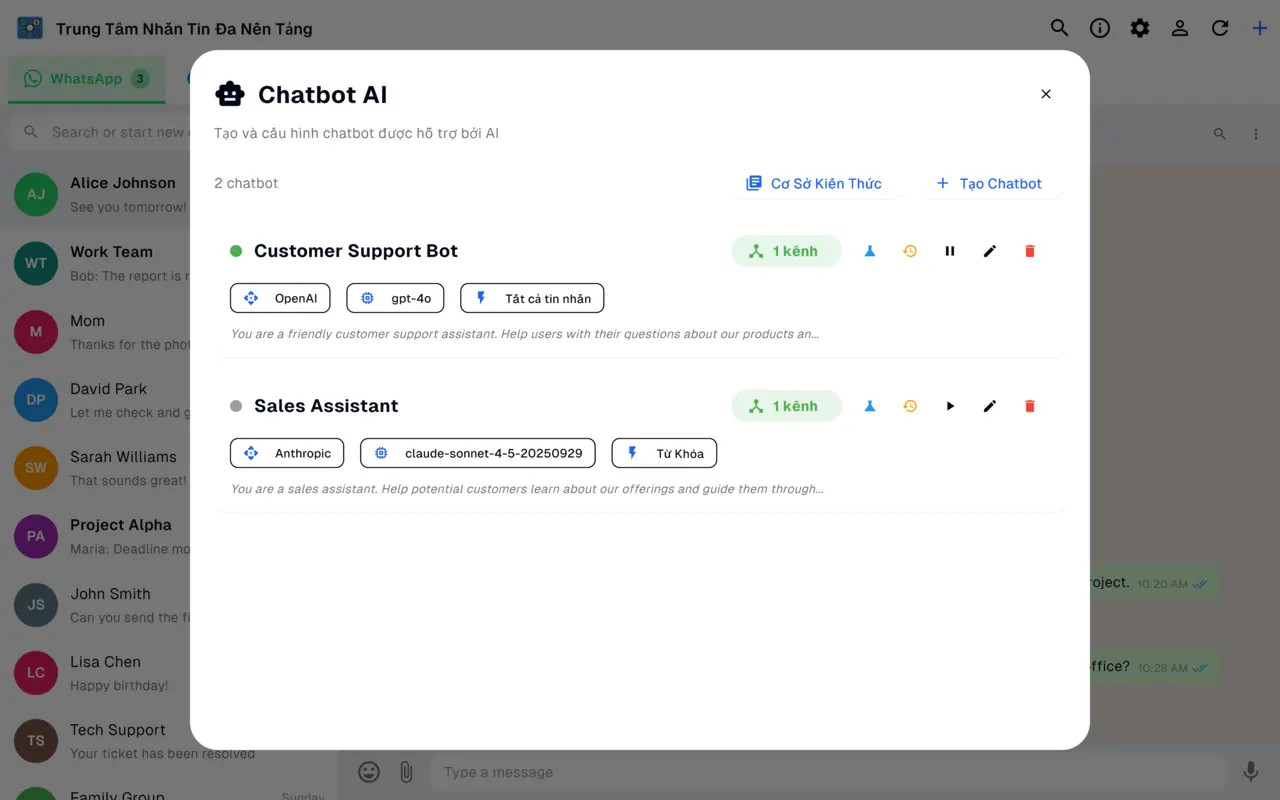Viewport: 1280px width, 800px height.
Task: Click the Sales Assistant name
Action: [326, 406]
